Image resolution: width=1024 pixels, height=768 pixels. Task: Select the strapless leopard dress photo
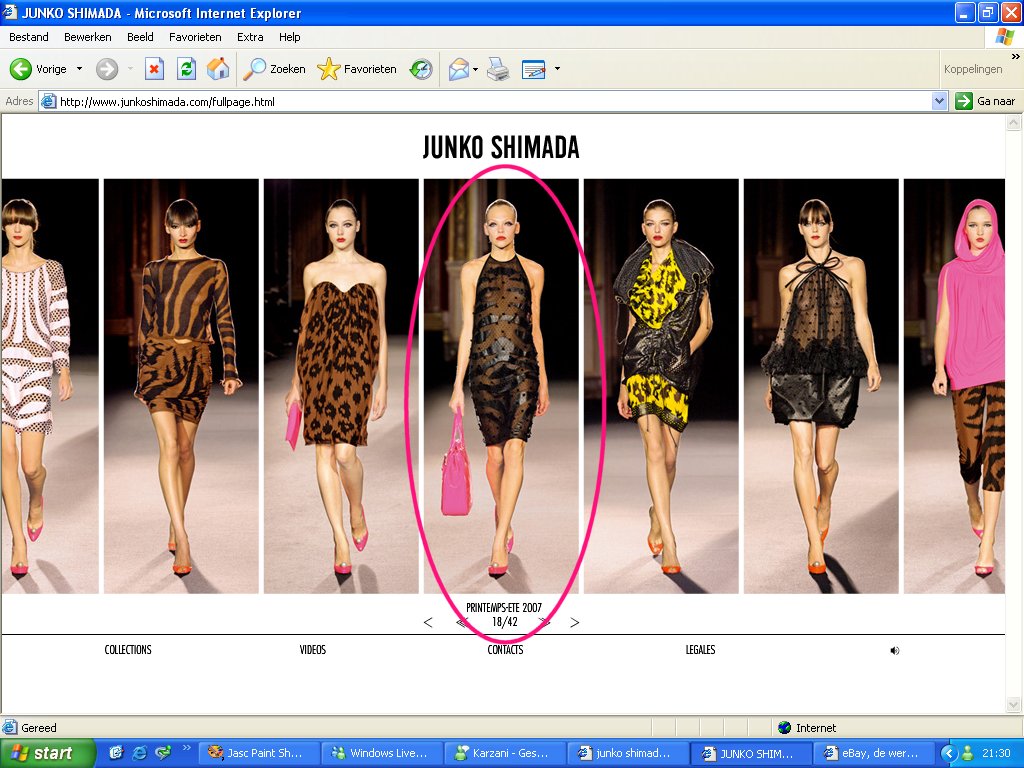[x=341, y=386]
